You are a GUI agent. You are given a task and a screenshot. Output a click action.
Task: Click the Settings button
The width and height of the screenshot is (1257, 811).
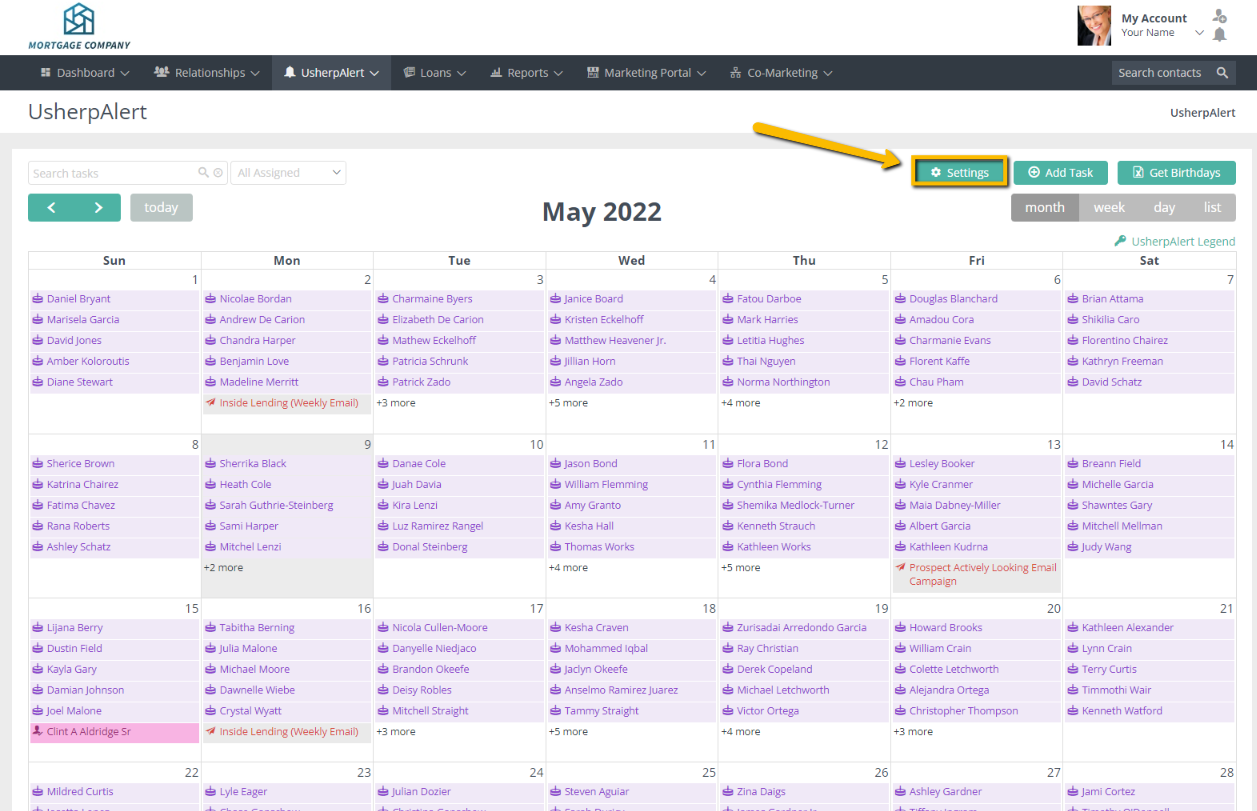pyautogui.click(x=959, y=173)
